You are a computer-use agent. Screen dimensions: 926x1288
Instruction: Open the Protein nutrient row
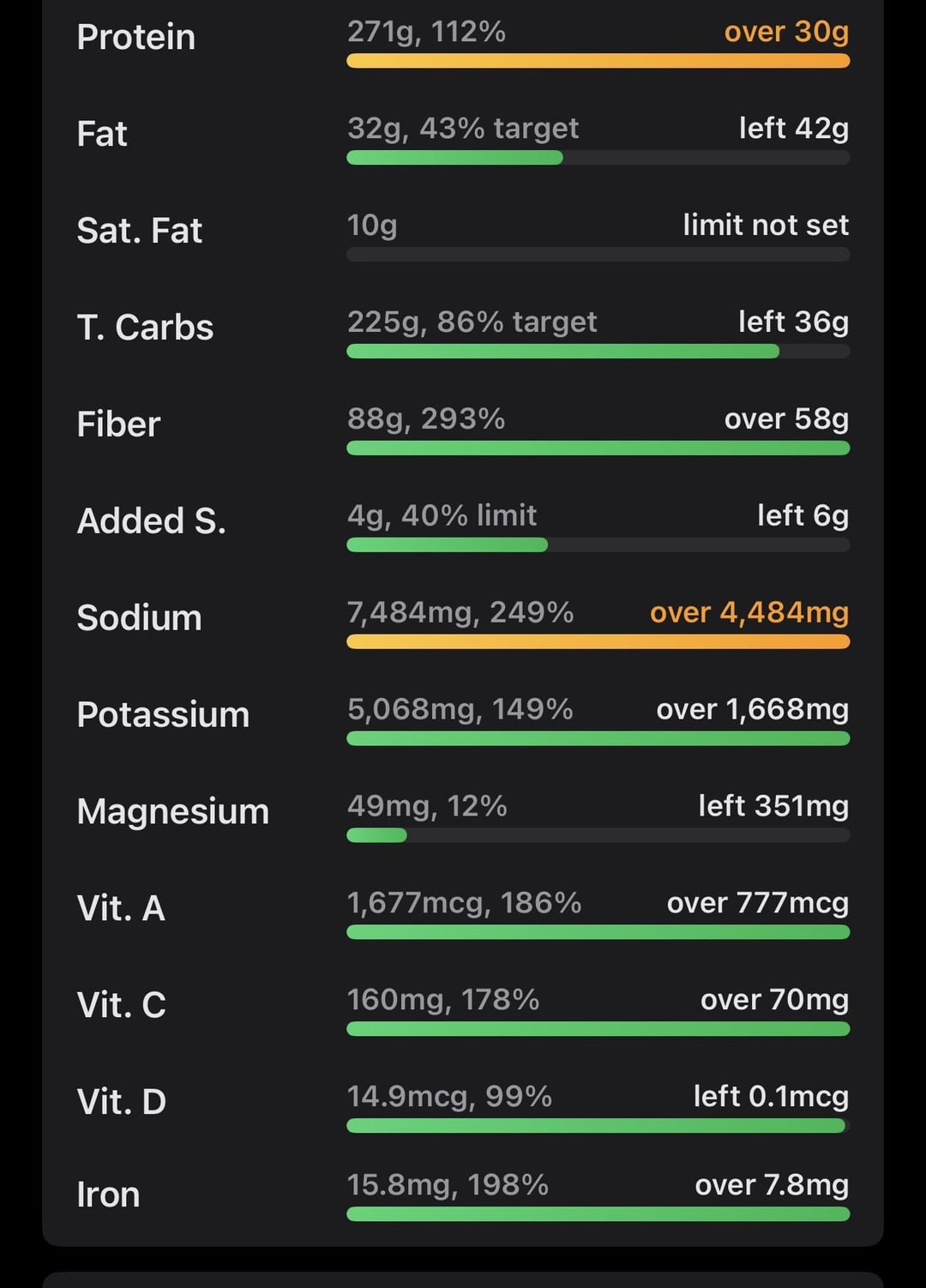(463, 39)
